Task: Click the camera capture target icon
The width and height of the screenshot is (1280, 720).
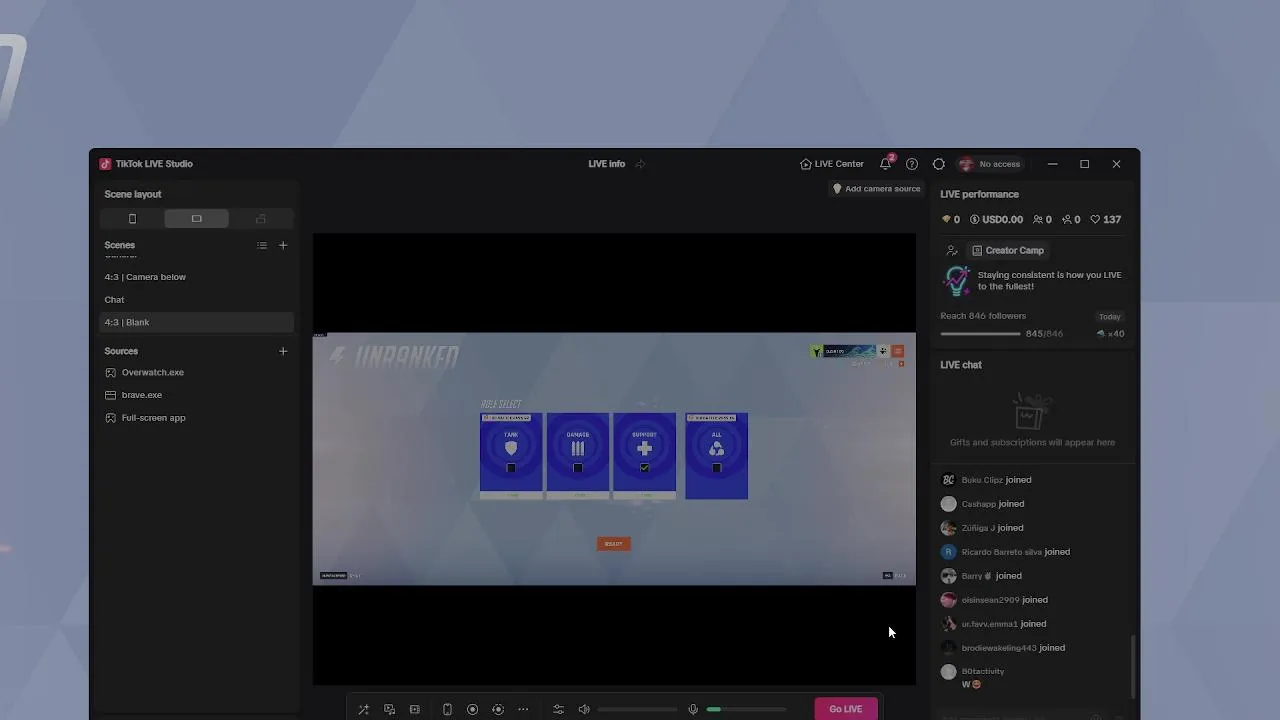Action: (498, 709)
